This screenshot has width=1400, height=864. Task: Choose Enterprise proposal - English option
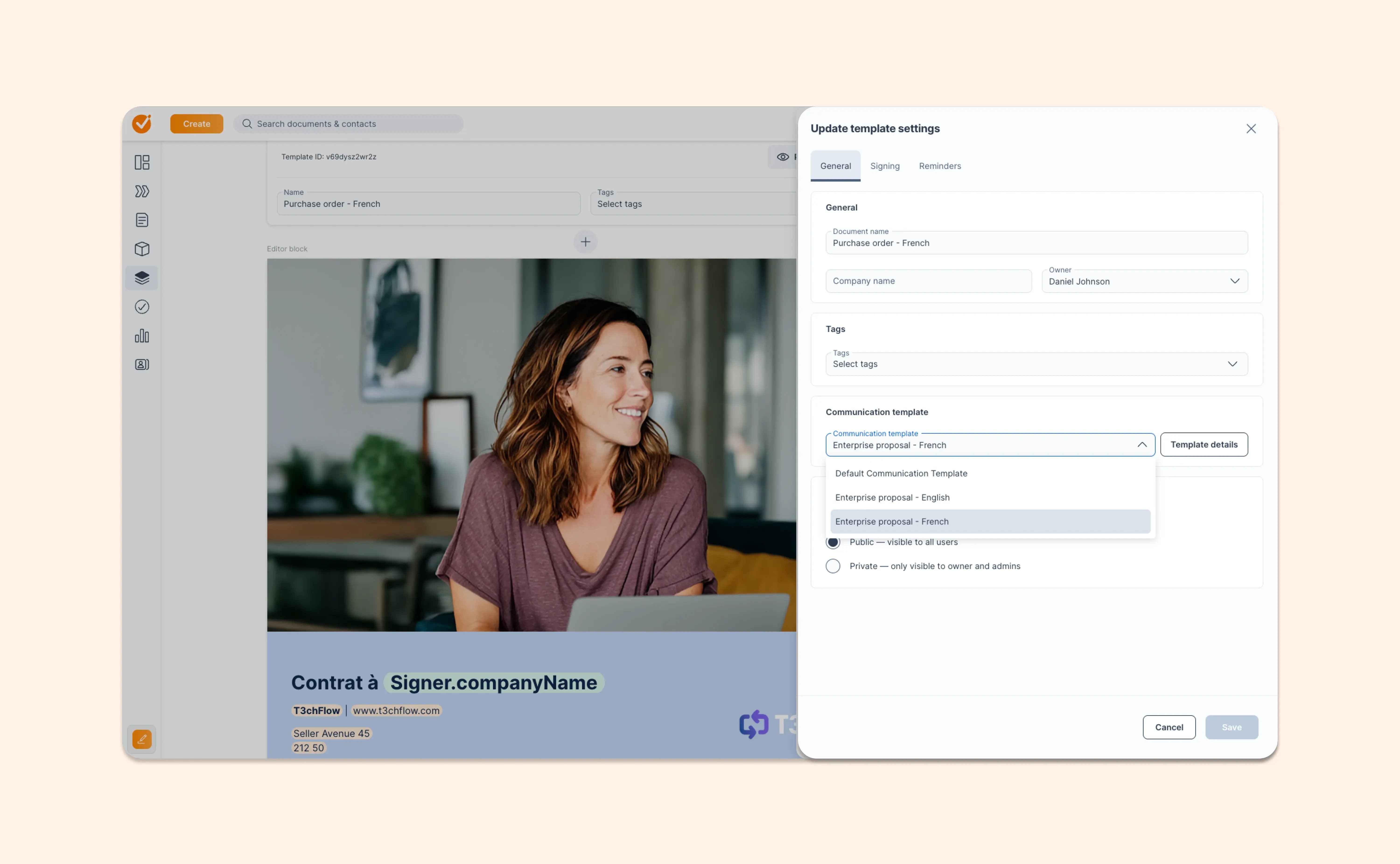[990, 498]
